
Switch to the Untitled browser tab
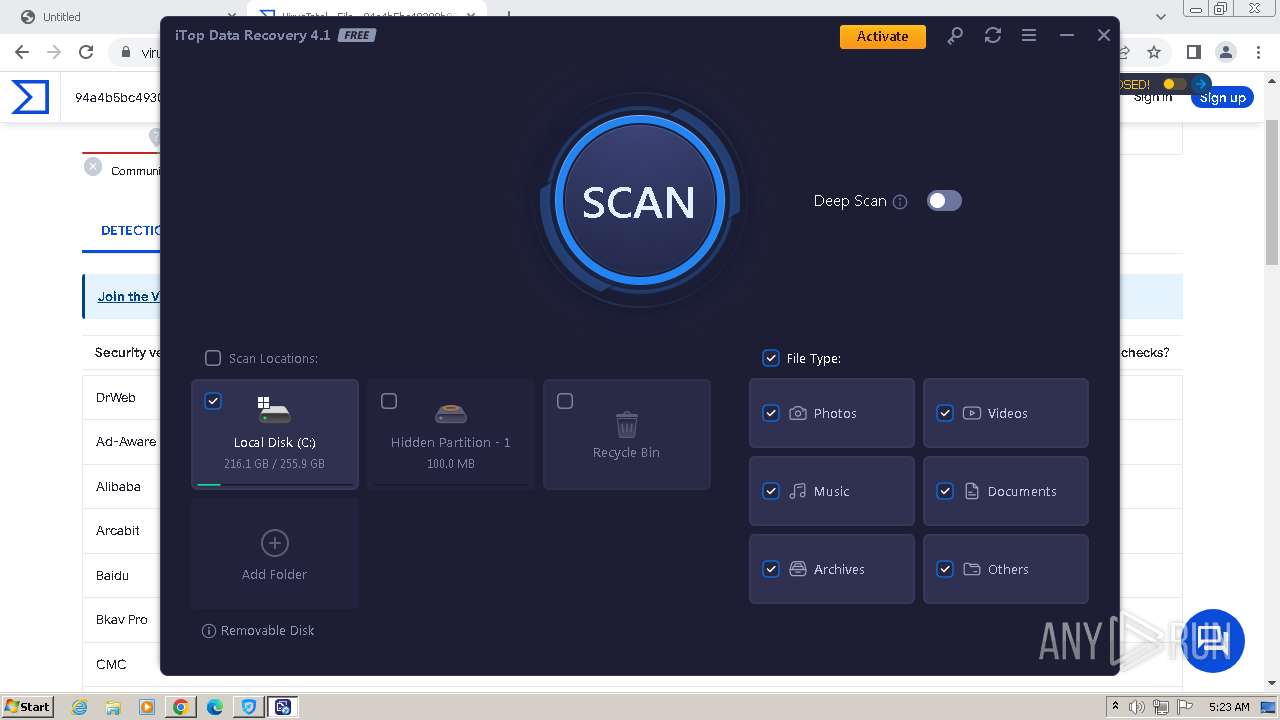[125, 16]
